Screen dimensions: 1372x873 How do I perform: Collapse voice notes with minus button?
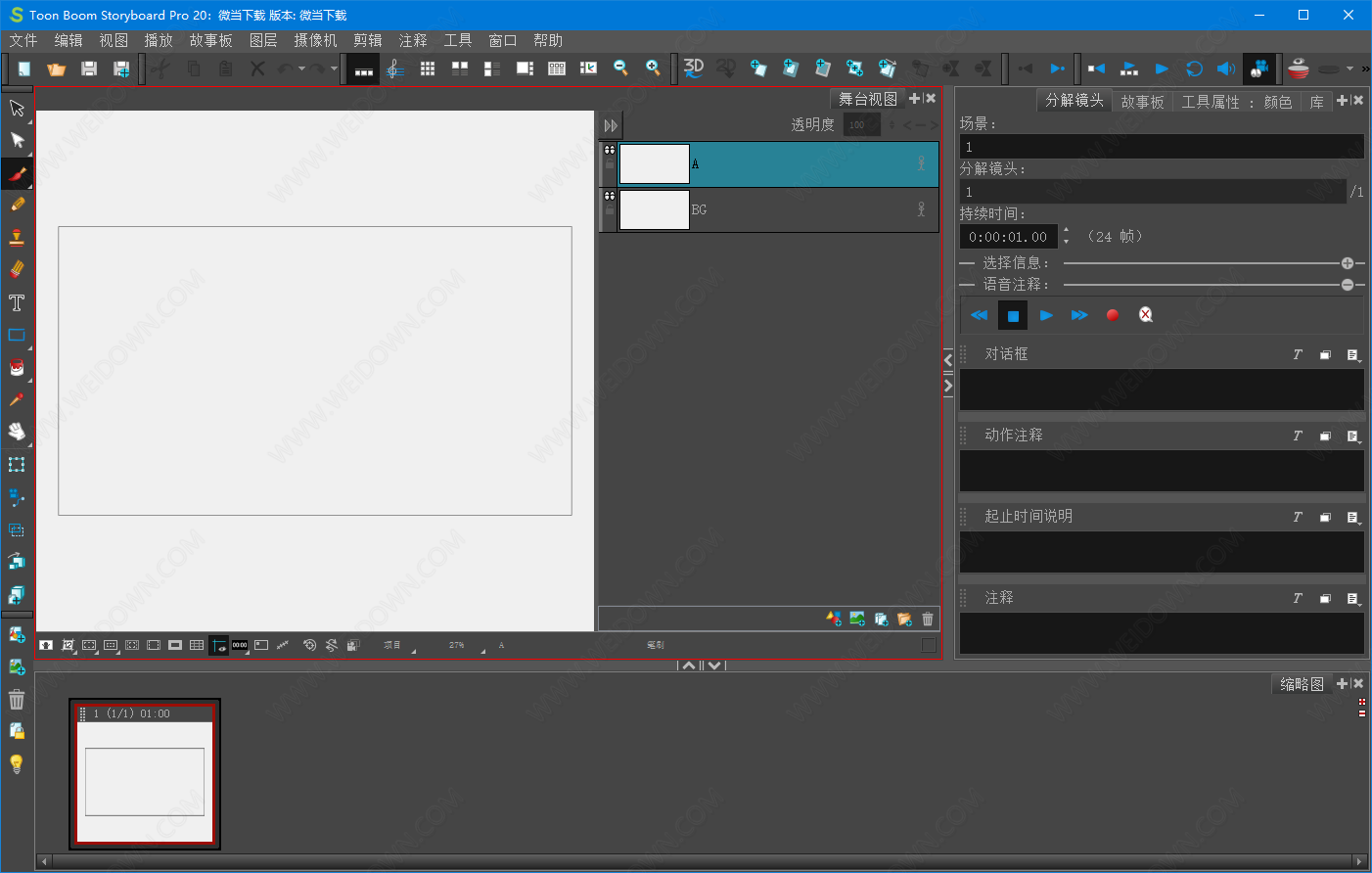click(x=1348, y=285)
